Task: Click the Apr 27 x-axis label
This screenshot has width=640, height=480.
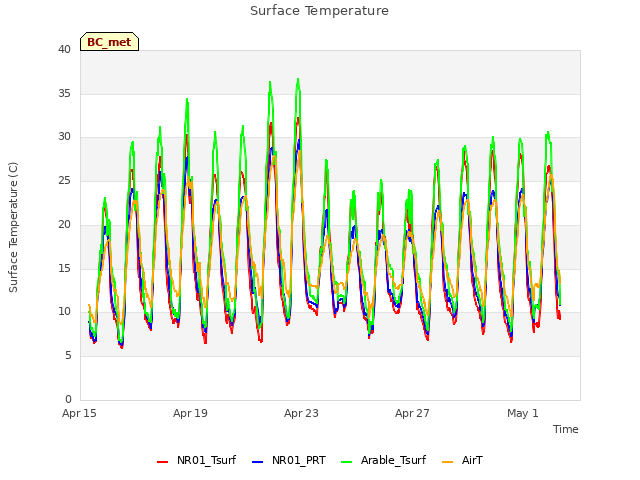Action: pyautogui.click(x=412, y=413)
